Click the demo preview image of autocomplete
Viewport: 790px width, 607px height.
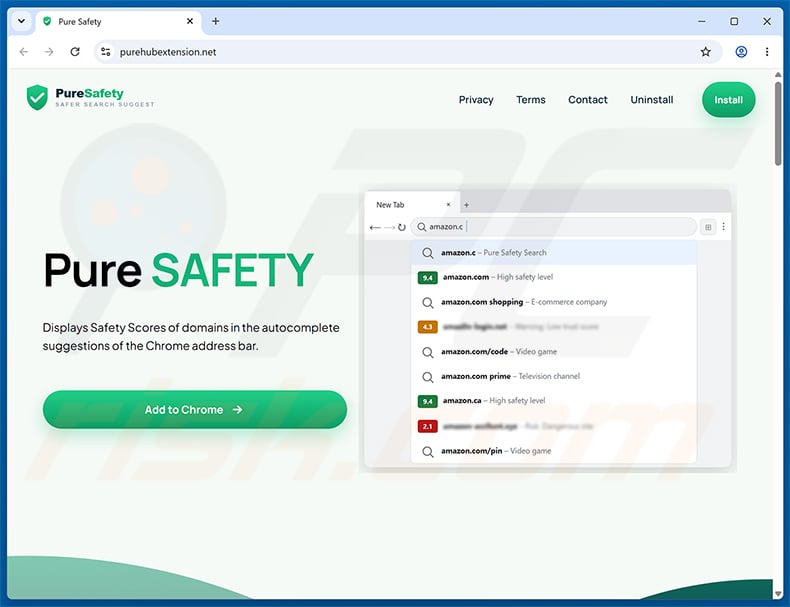tap(548, 329)
